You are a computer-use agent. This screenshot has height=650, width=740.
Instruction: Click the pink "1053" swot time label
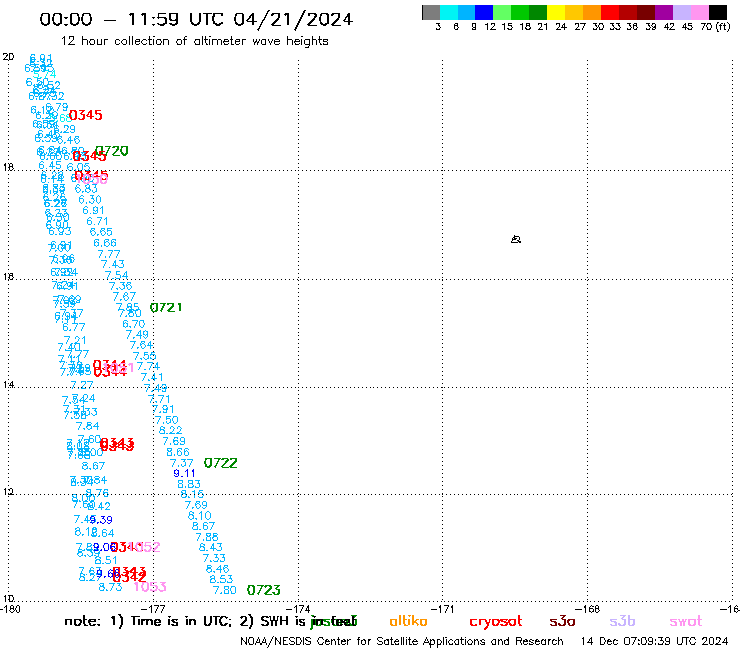point(150,587)
